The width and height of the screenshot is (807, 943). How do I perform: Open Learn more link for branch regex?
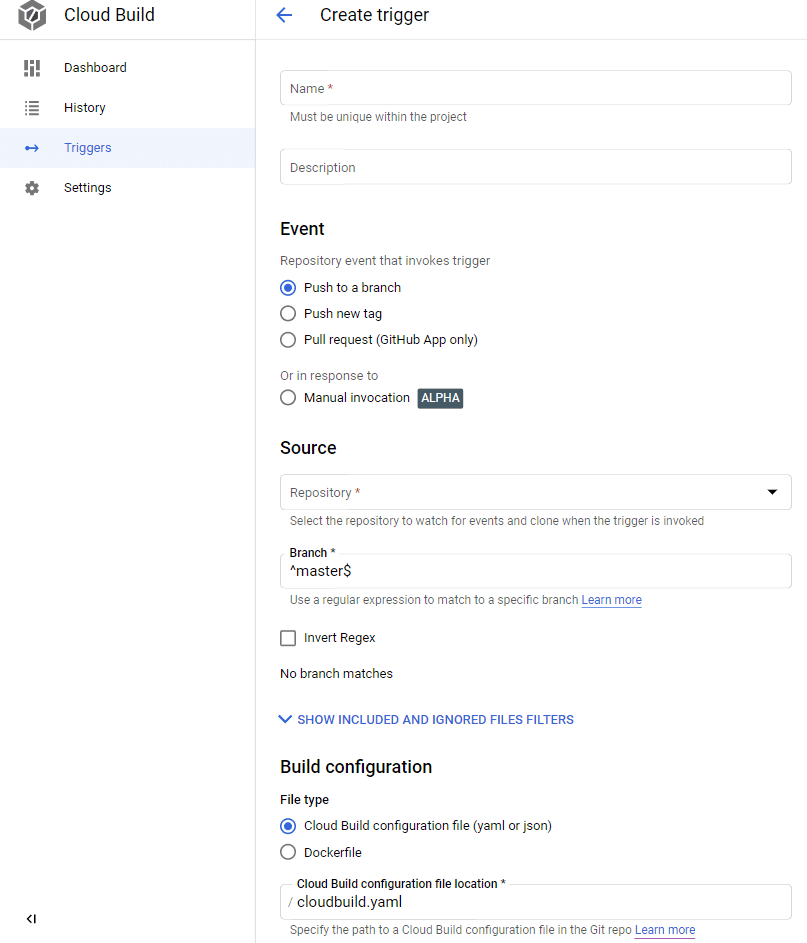[x=612, y=600]
